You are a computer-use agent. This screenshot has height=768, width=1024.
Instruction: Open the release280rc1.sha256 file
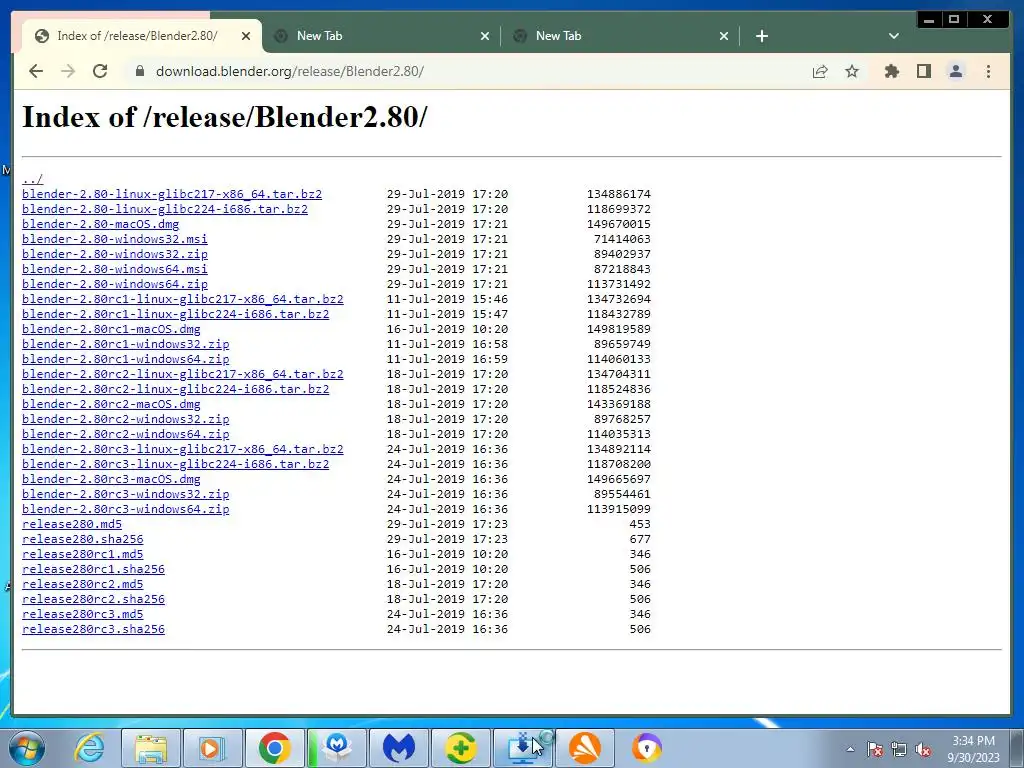coord(93,569)
